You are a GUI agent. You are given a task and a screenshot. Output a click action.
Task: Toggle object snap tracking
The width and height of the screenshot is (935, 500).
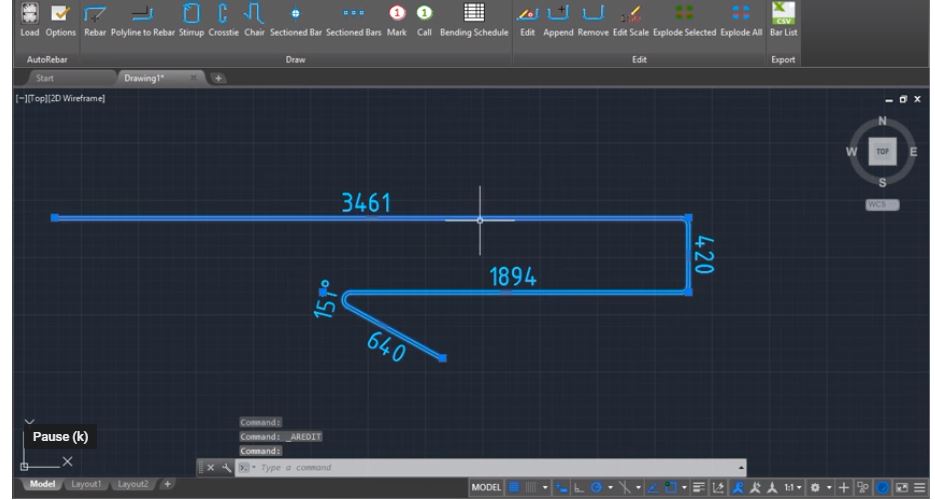tap(652, 487)
